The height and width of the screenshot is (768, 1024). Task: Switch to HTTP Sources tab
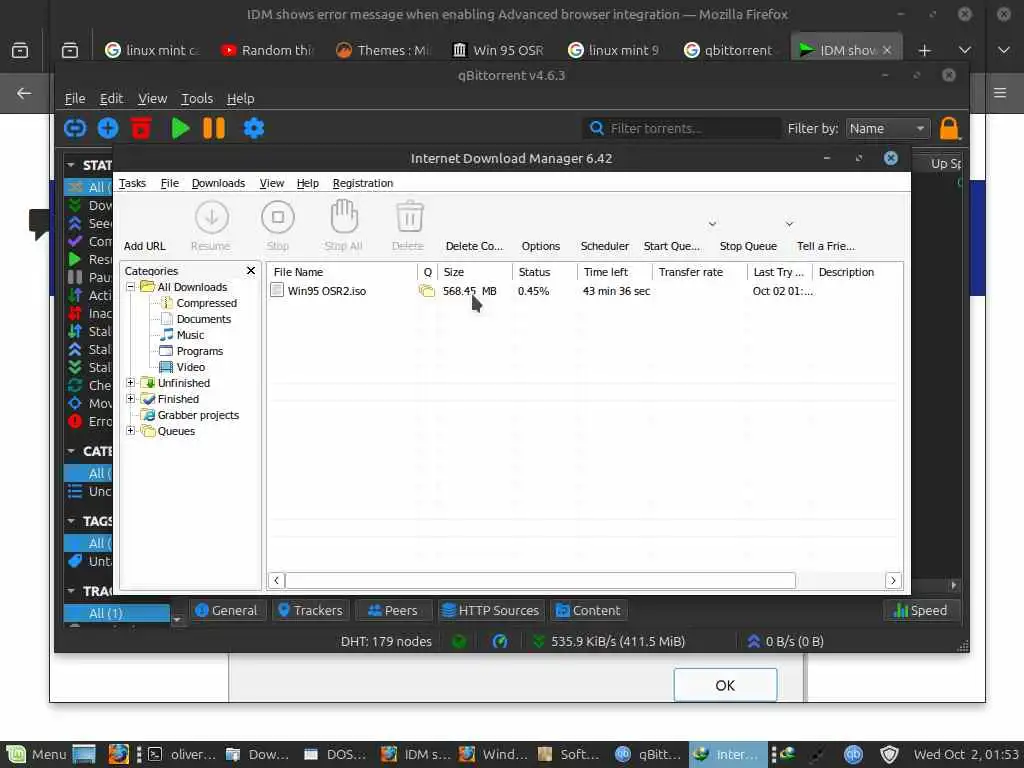[491, 610]
